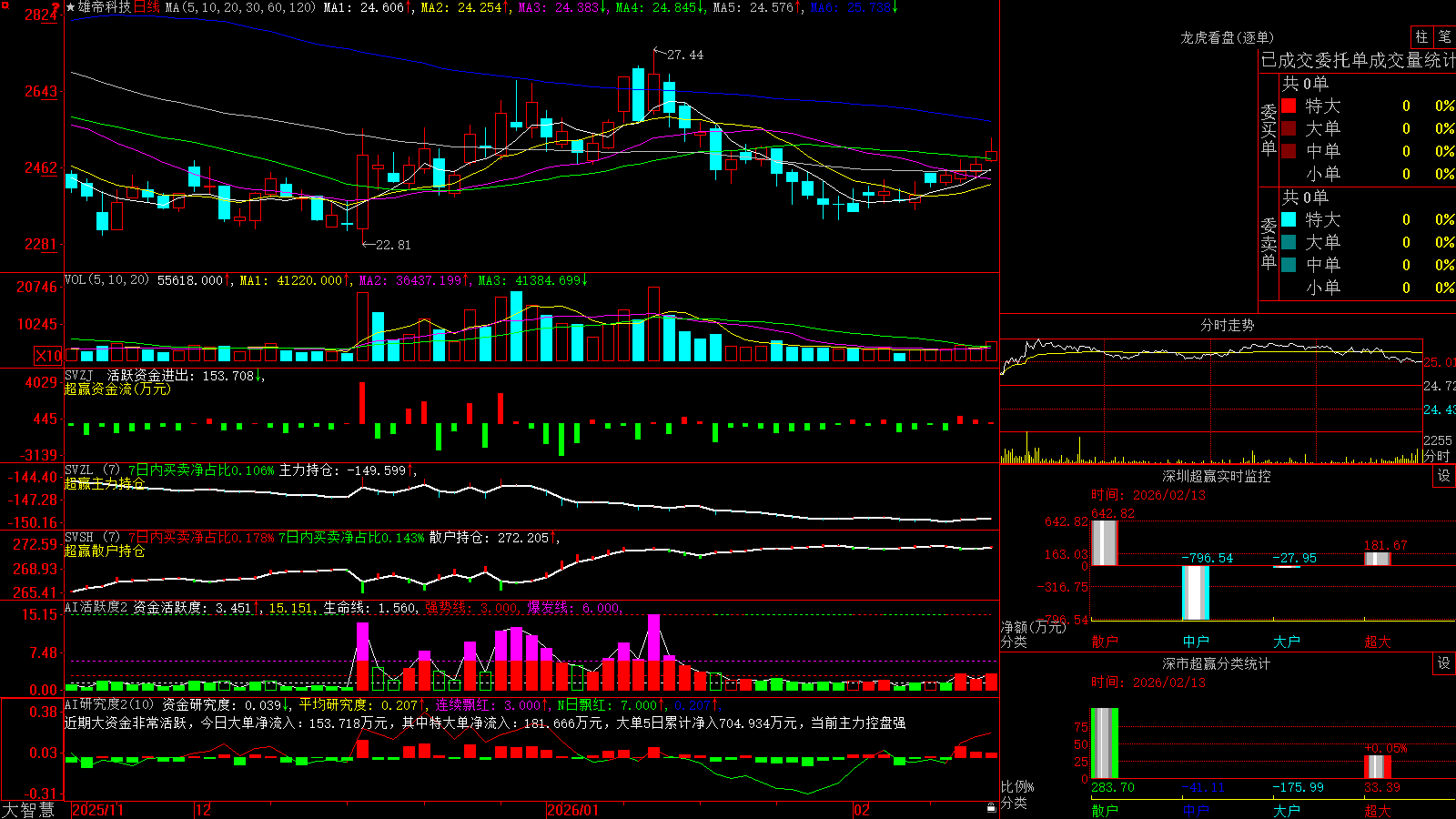This screenshot has width=1456, height=819.
Task: Click the 超赢资金流(万元) label
Action: tap(117, 389)
